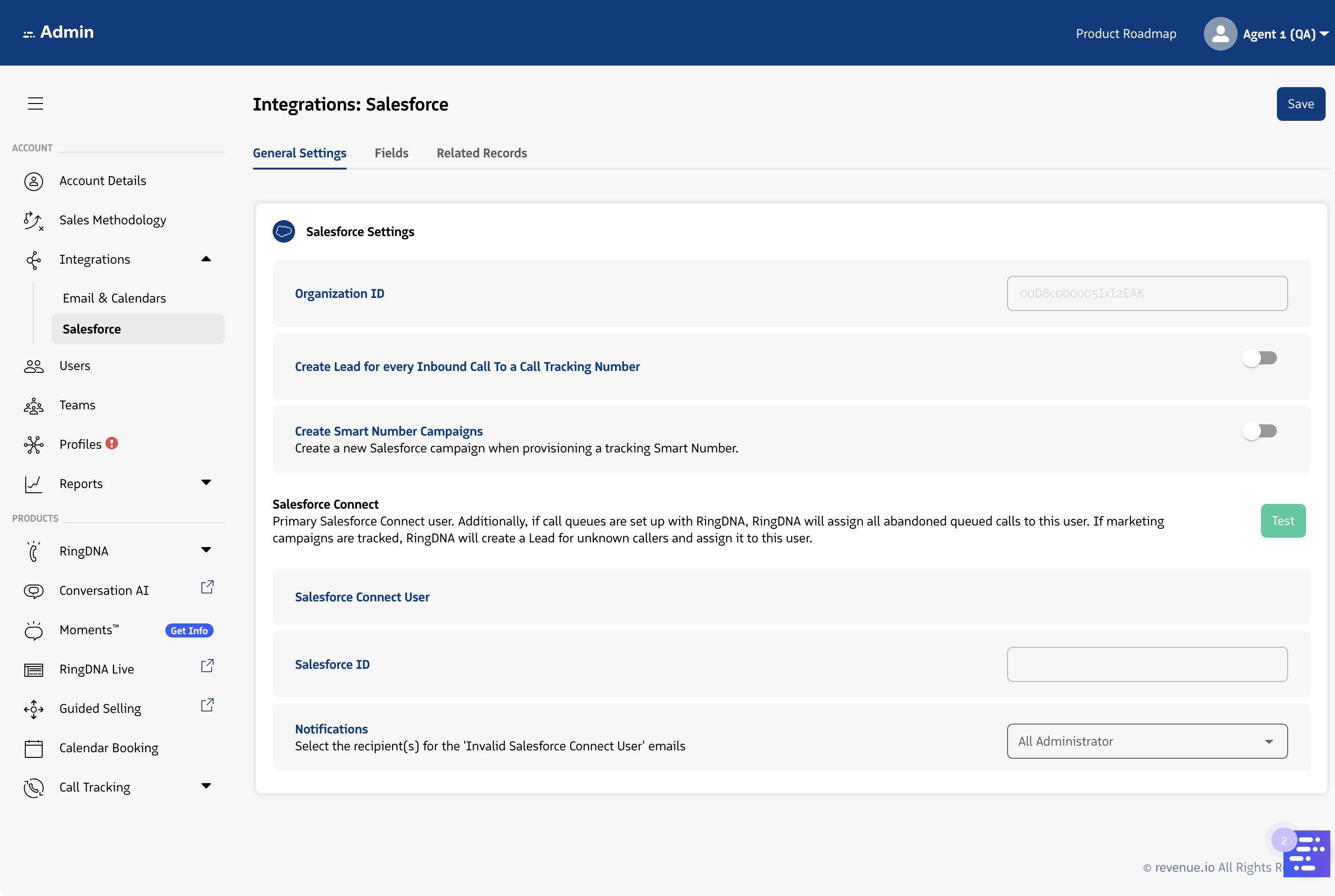
Task: Click the Profiles warning alert icon
Action: point(112,444)
